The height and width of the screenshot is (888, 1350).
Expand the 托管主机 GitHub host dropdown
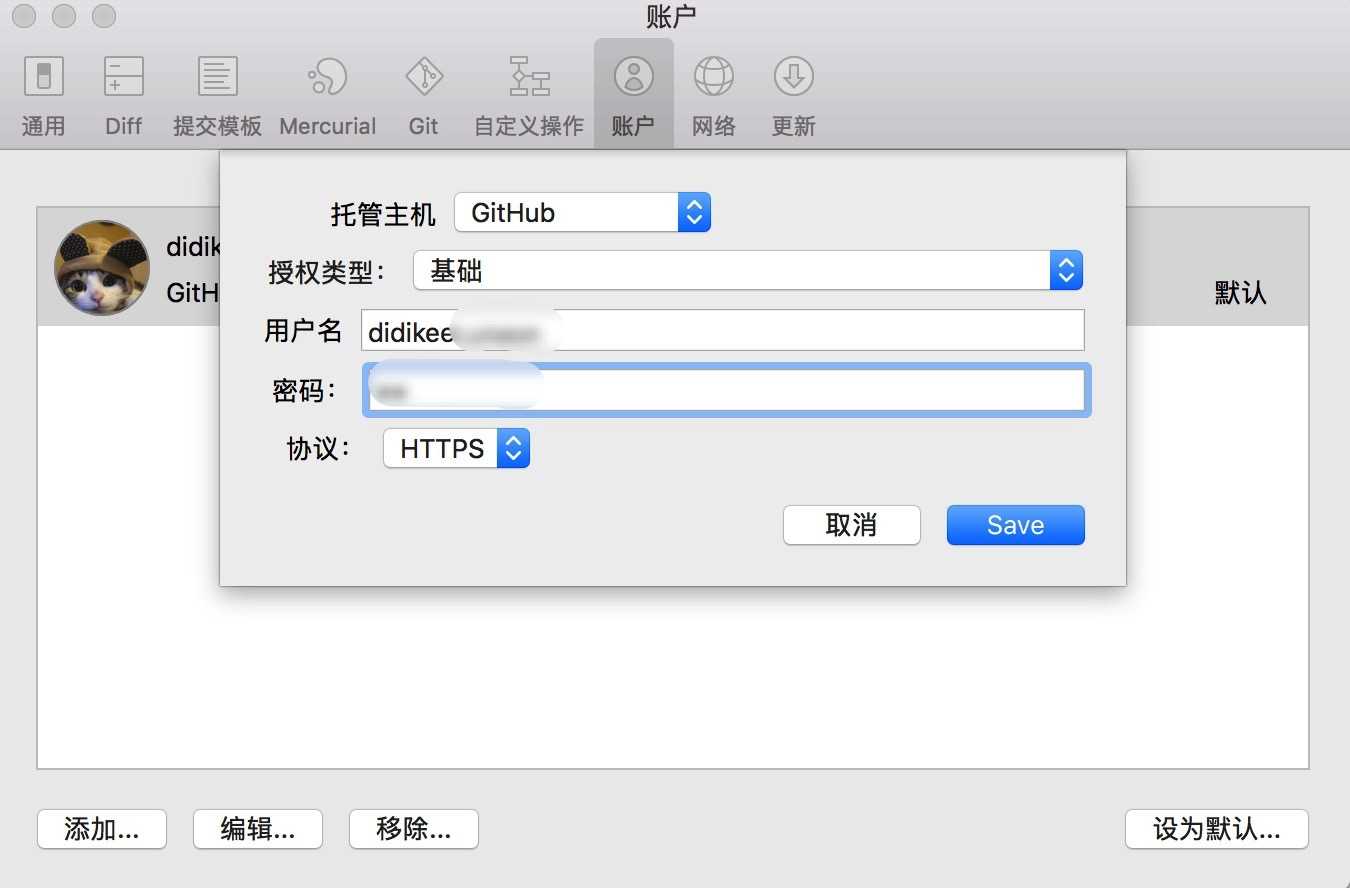click(x=582, y=212)
